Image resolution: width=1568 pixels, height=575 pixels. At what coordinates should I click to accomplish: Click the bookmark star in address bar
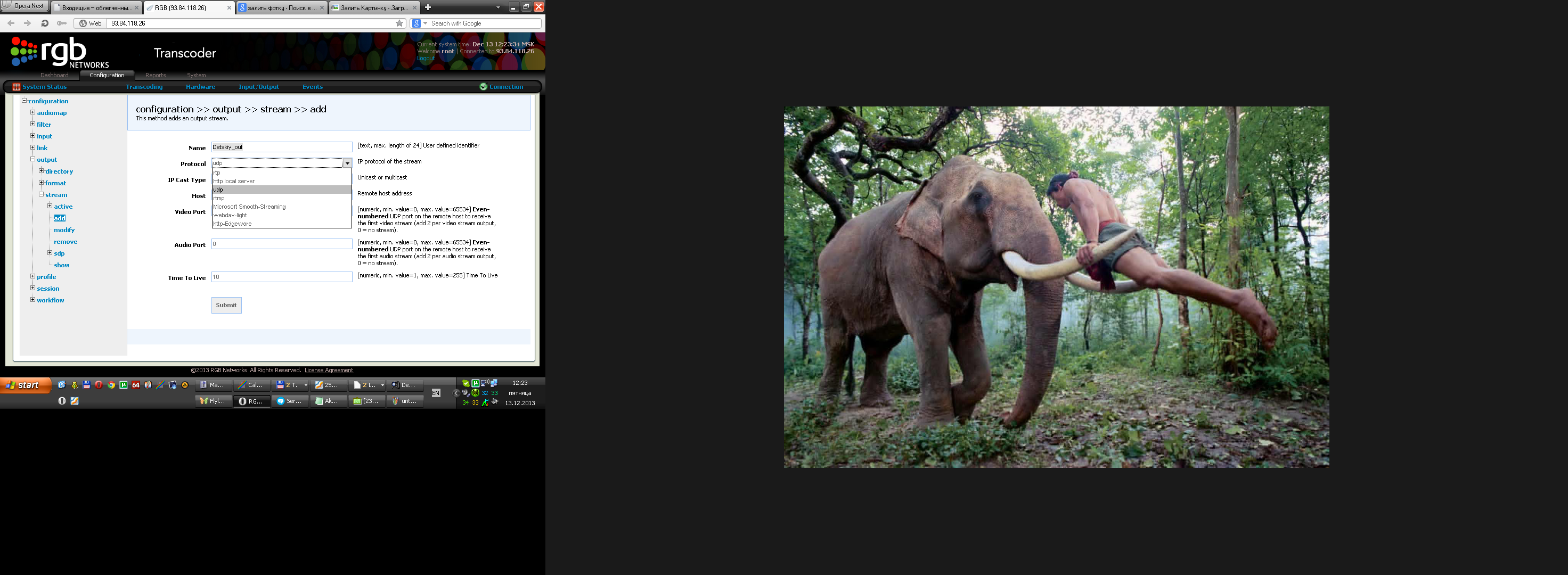[399, 23]
